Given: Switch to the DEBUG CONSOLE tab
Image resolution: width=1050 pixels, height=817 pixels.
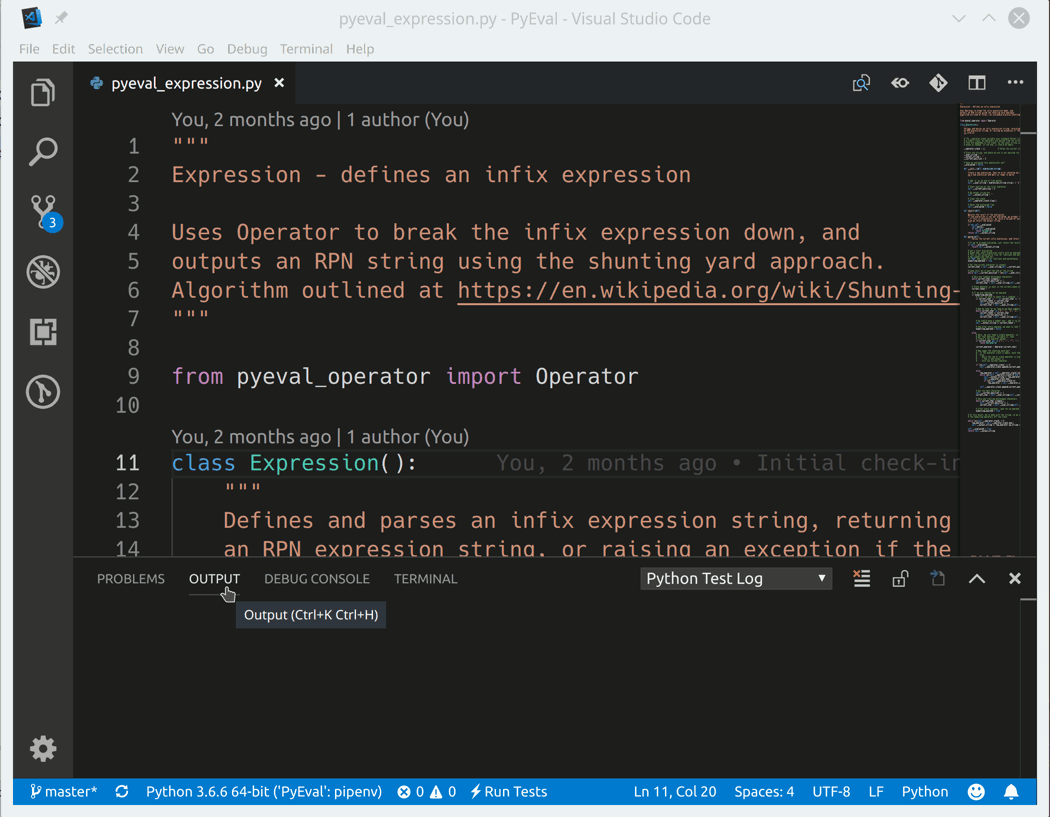Looking at the screenshot, I should pos(317,578).
